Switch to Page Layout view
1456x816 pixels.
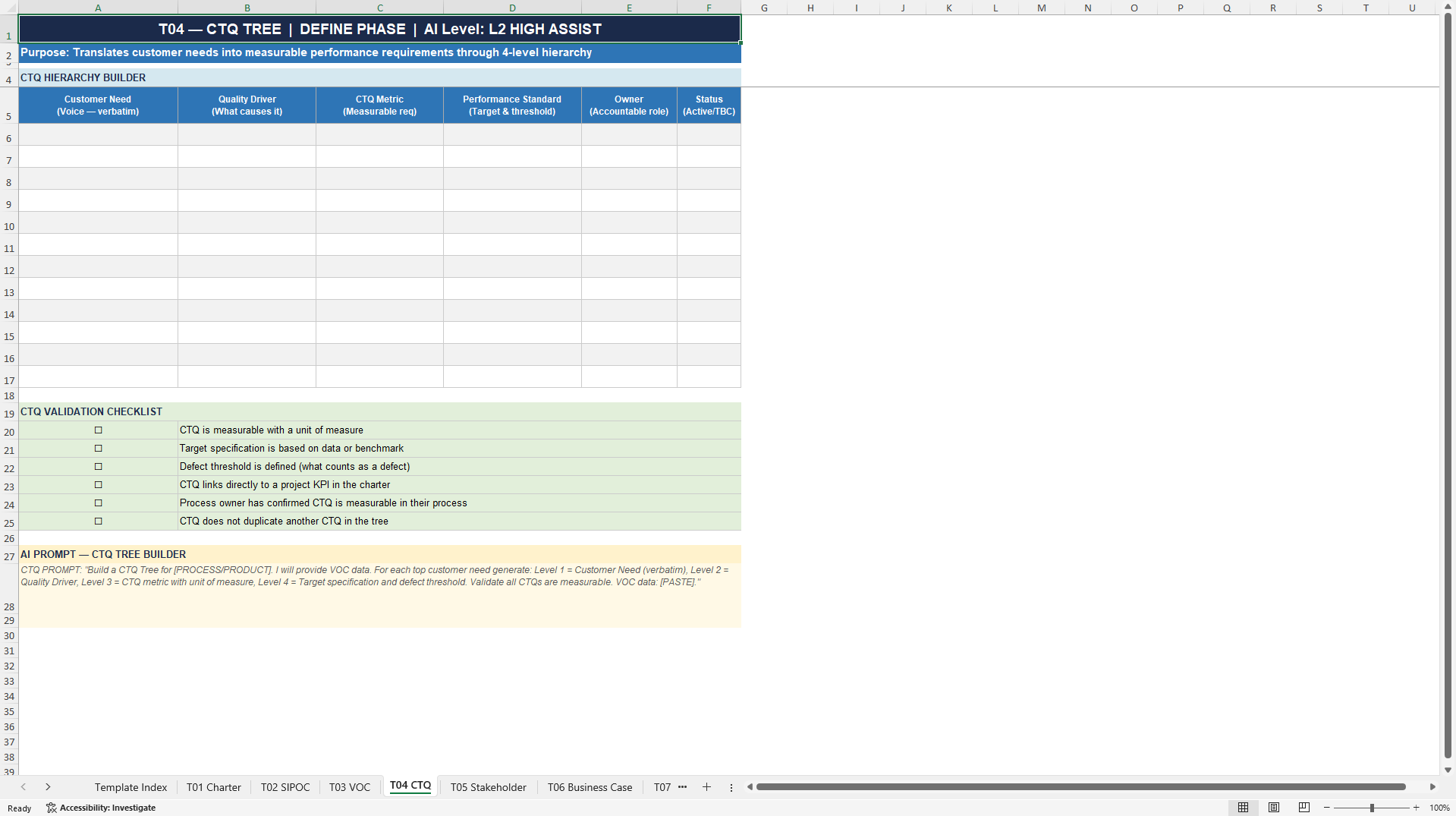point(1274,808)
